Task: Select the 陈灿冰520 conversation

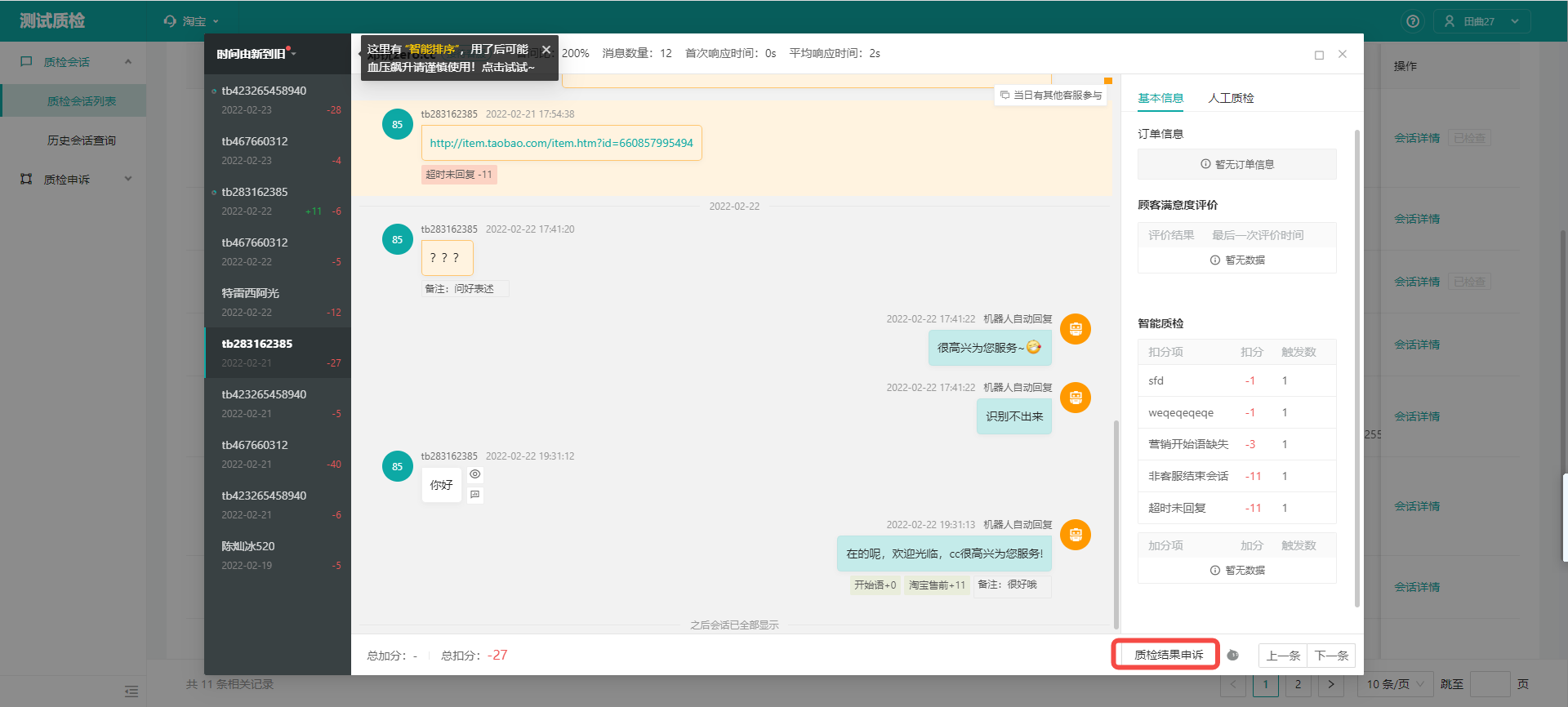Action: tap(278, 555)
